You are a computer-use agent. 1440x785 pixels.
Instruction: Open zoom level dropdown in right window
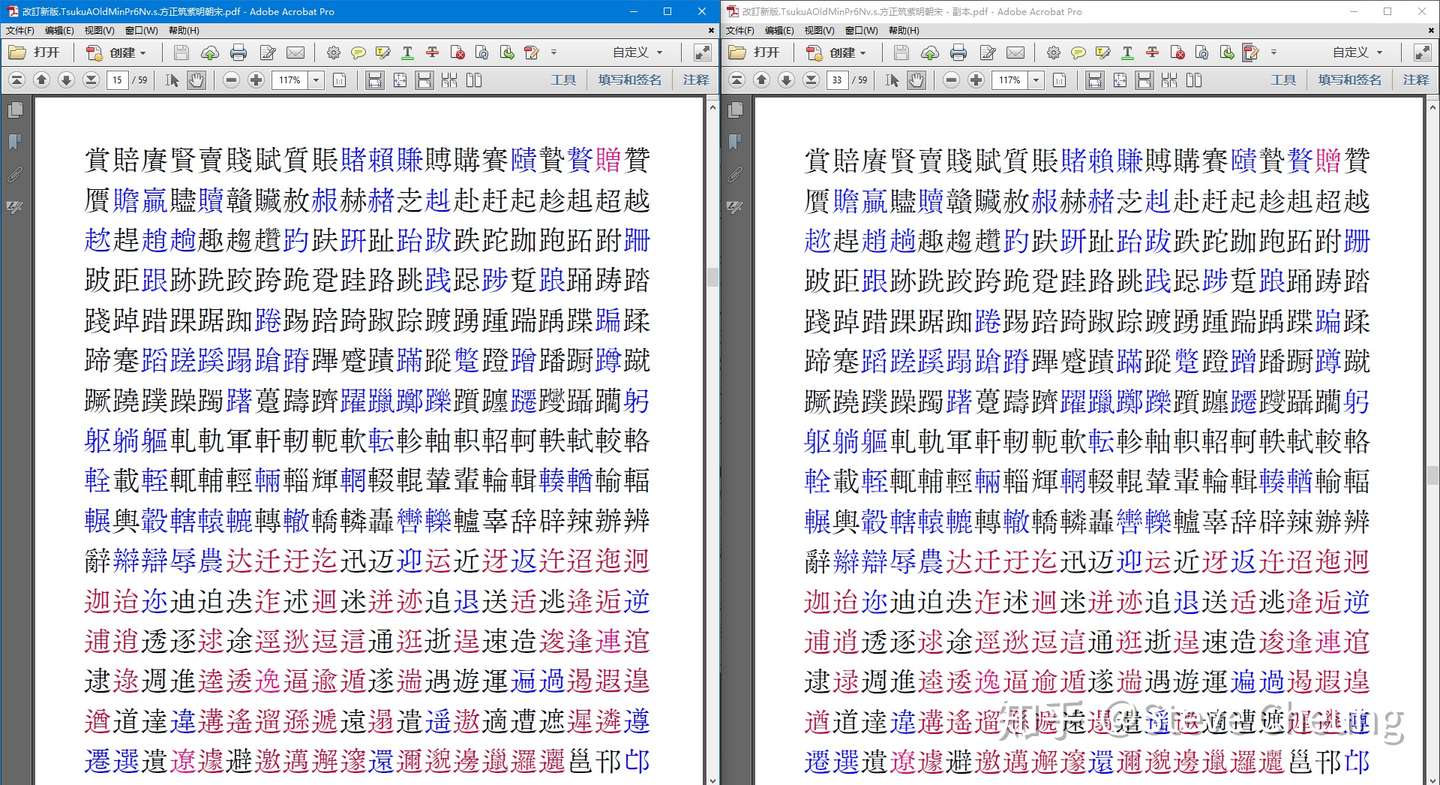(1037, 80)
